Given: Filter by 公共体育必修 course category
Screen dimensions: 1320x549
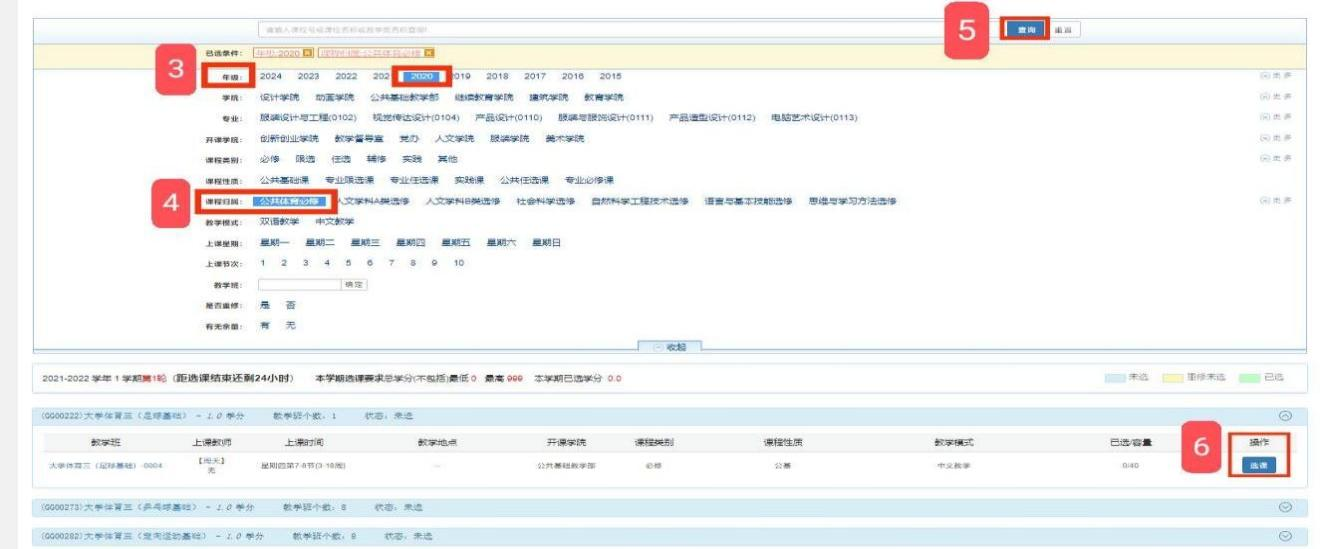Looking at the screenshot, I should pyautogui.click(x=291, y=201).
